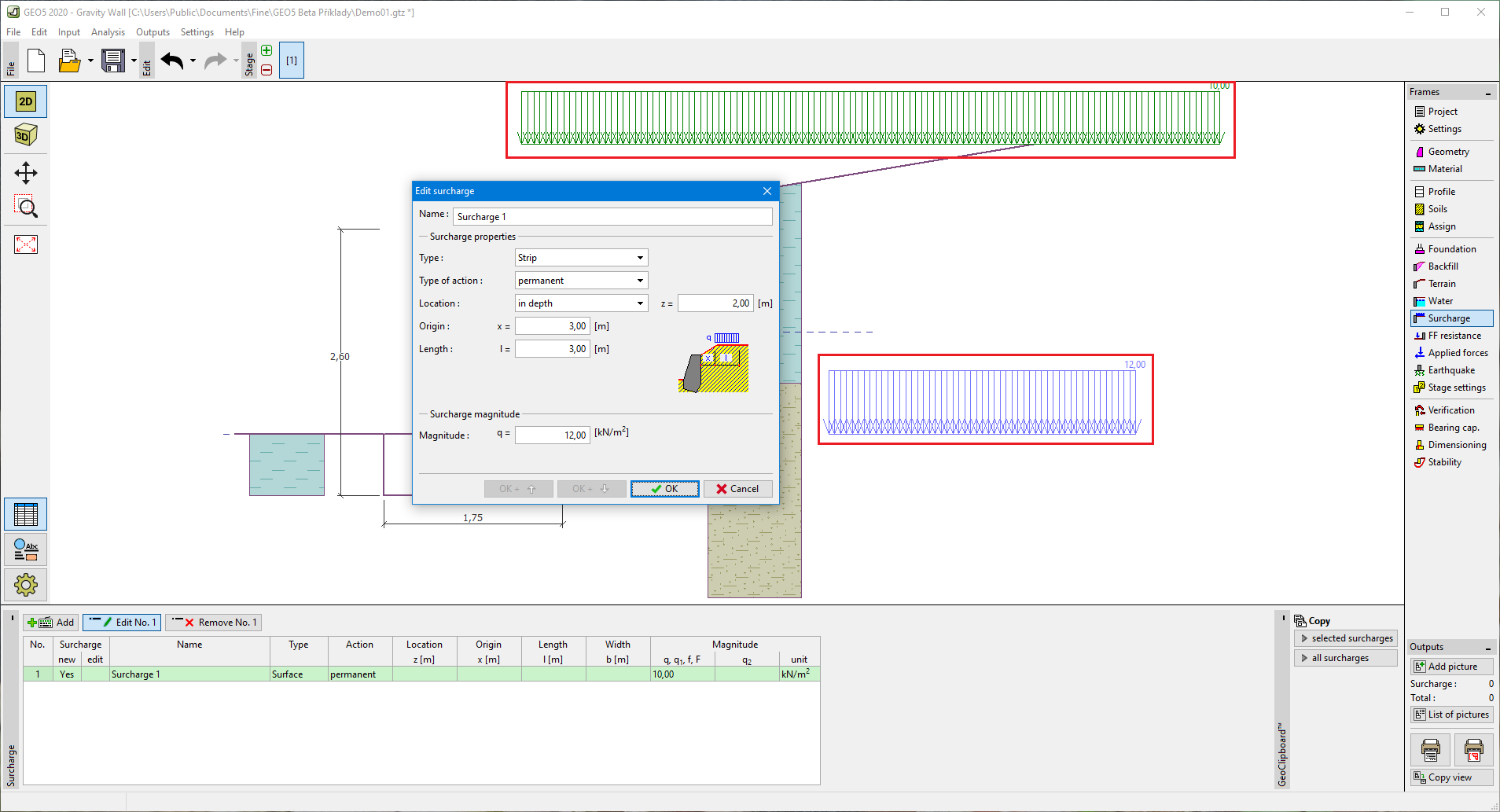1500x812 pixels.
Task: Click Add picture in Outputs
Action: click(x=1451, y=667)
